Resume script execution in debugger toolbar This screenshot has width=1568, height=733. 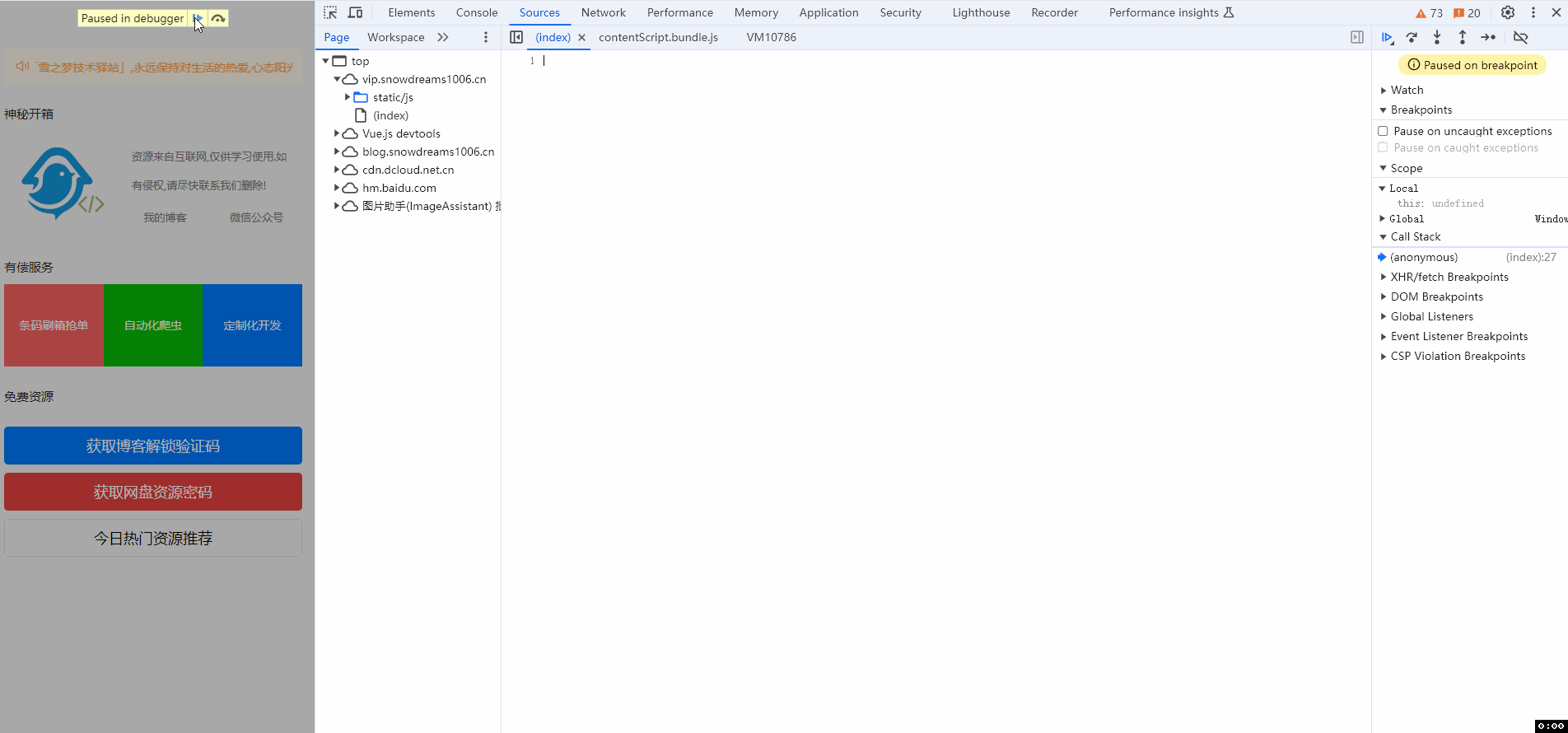1387,38
